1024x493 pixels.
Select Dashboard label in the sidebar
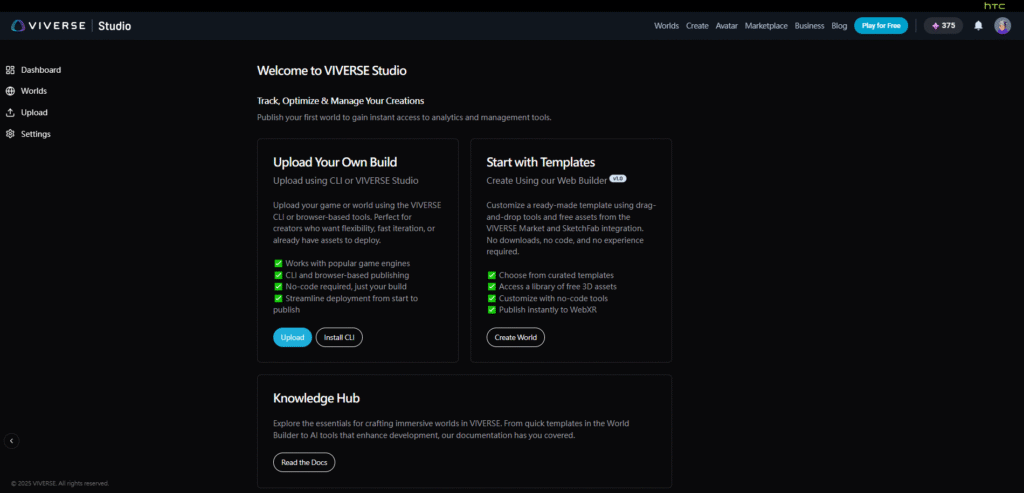point(40,70)
